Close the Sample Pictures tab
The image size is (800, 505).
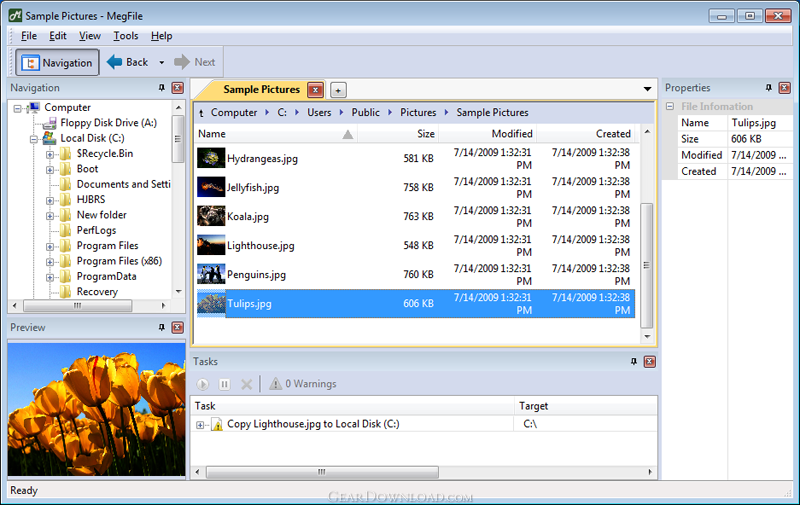pos(315,90)
